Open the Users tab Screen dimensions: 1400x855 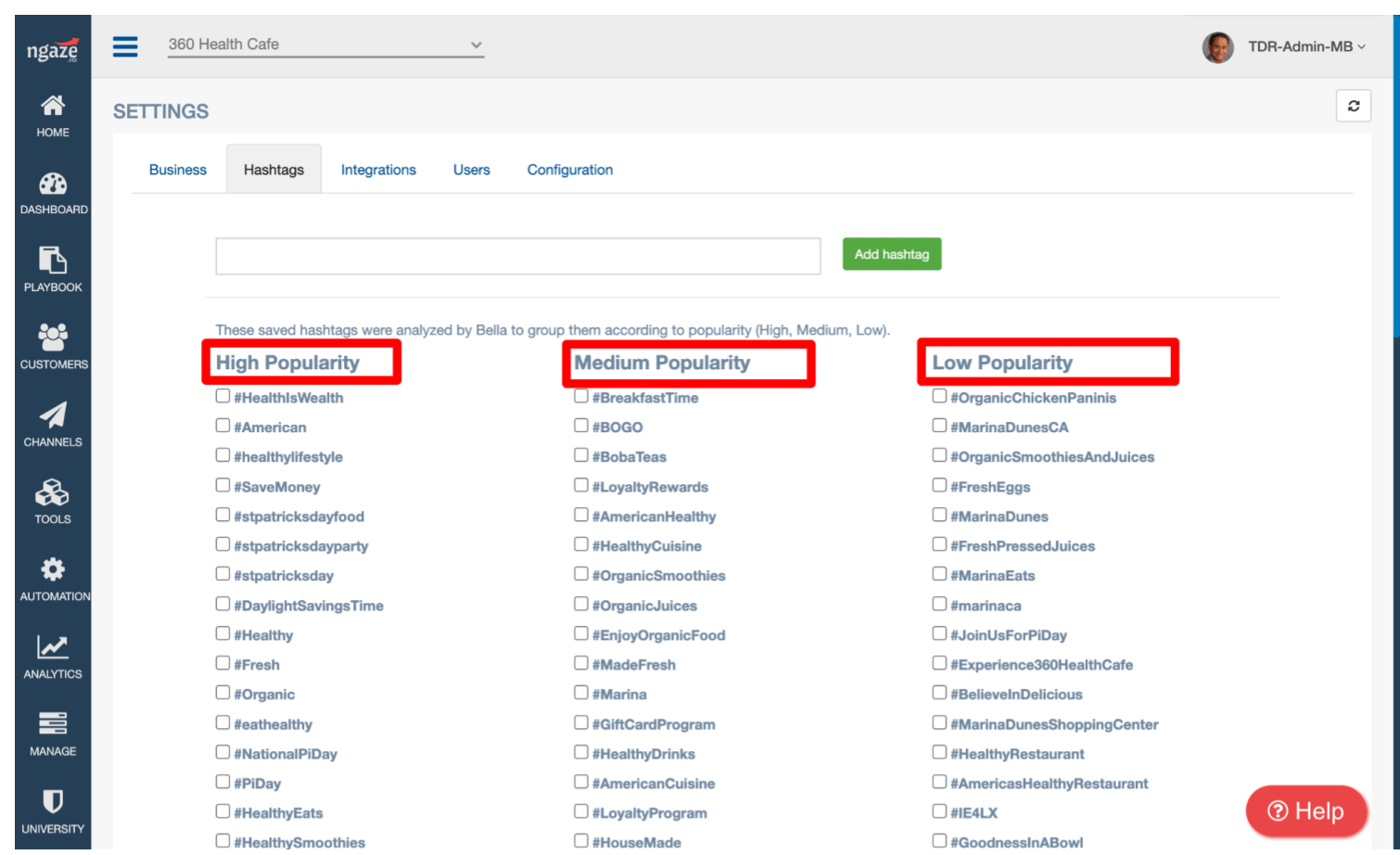(472, 170)
